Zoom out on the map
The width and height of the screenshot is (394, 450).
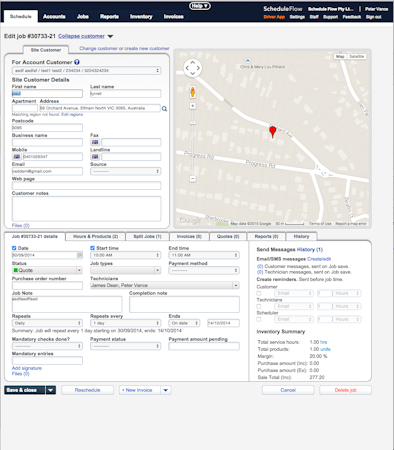pyautogui.click(x=193, y=179)
